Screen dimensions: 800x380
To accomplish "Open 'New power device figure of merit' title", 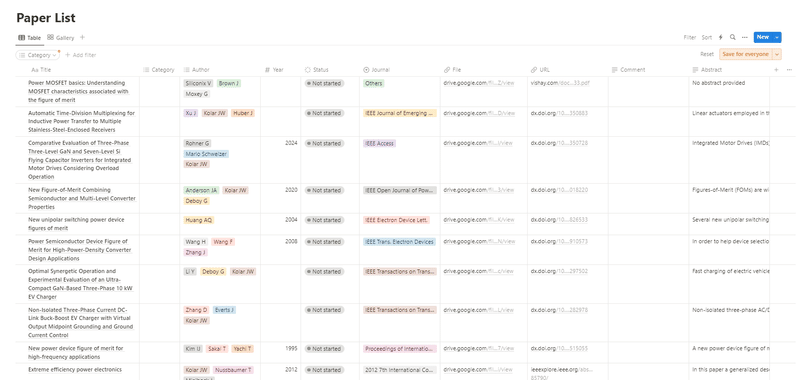I will tap(76, 352).
